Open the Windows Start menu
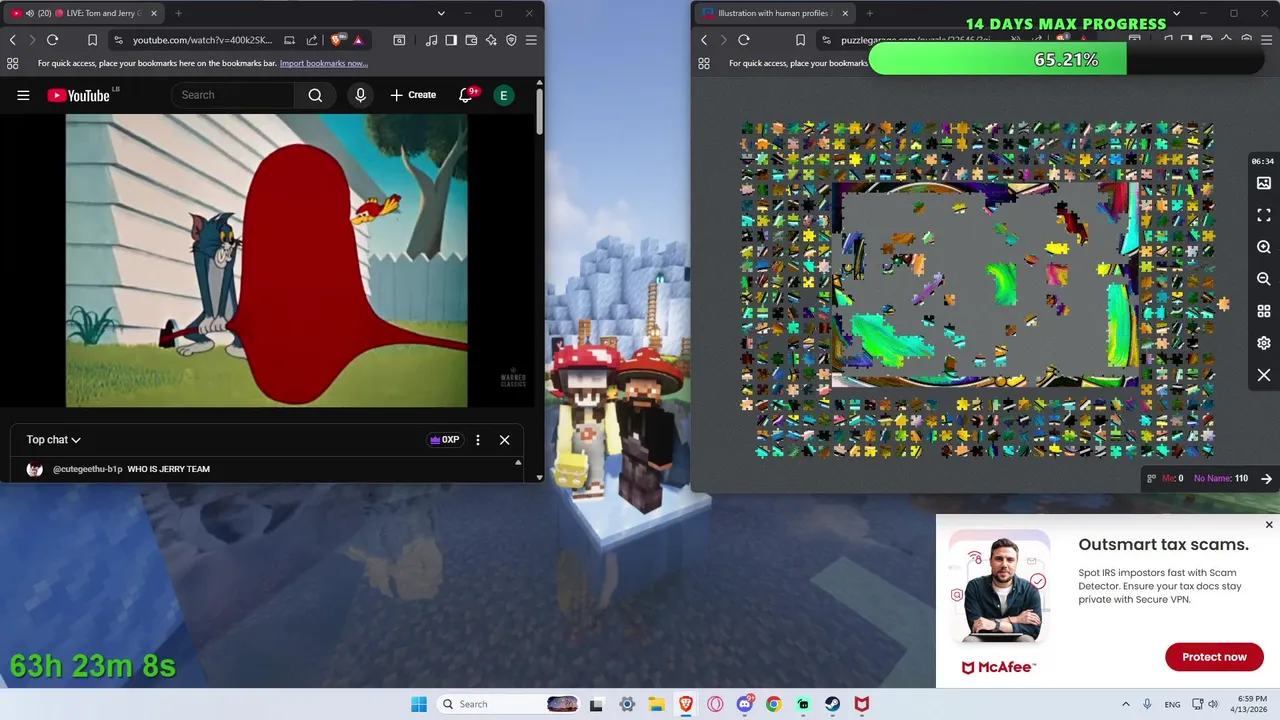 419,704
